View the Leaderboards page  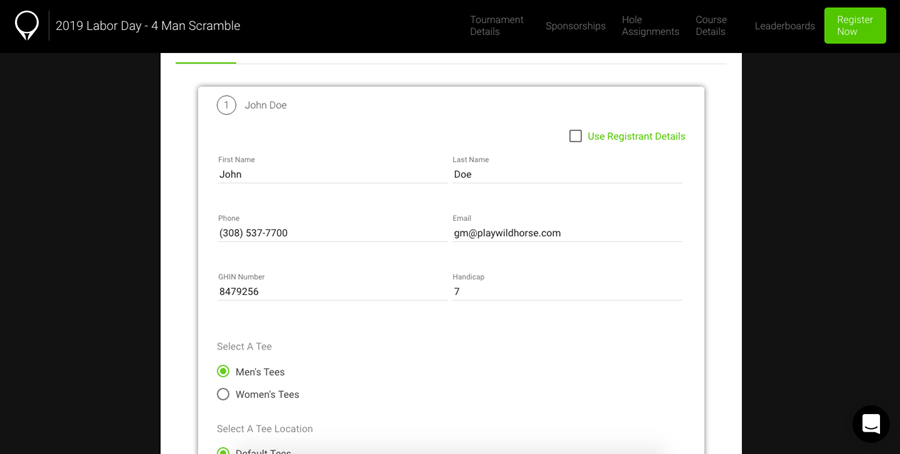coord(784,26)
